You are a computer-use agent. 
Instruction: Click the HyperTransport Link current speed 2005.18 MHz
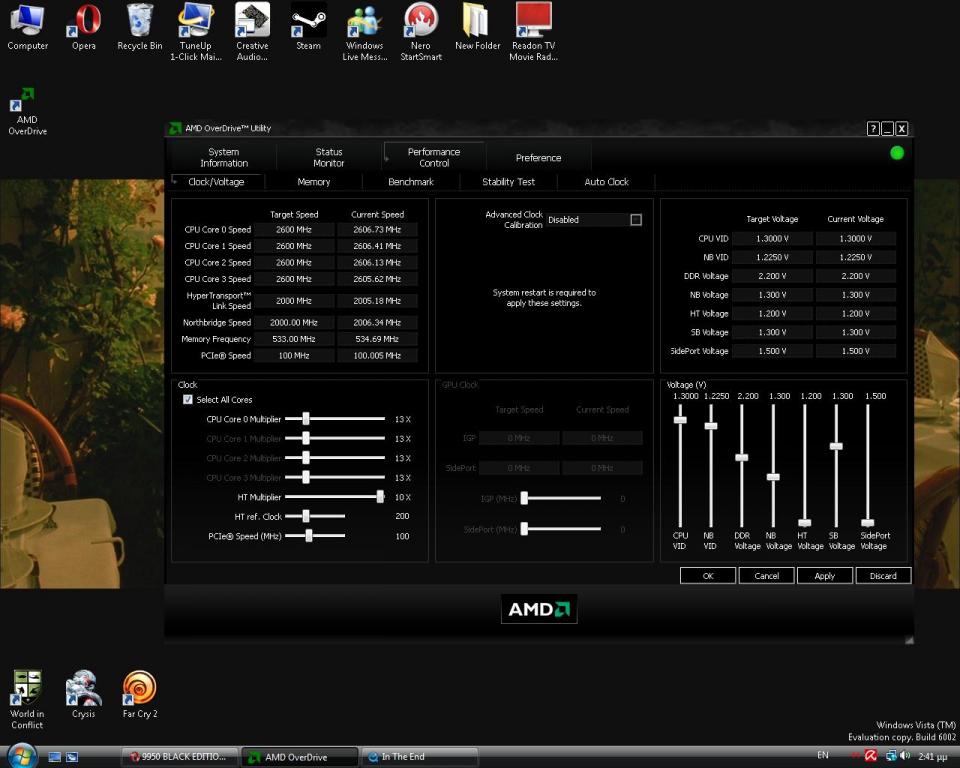[377, 301]
